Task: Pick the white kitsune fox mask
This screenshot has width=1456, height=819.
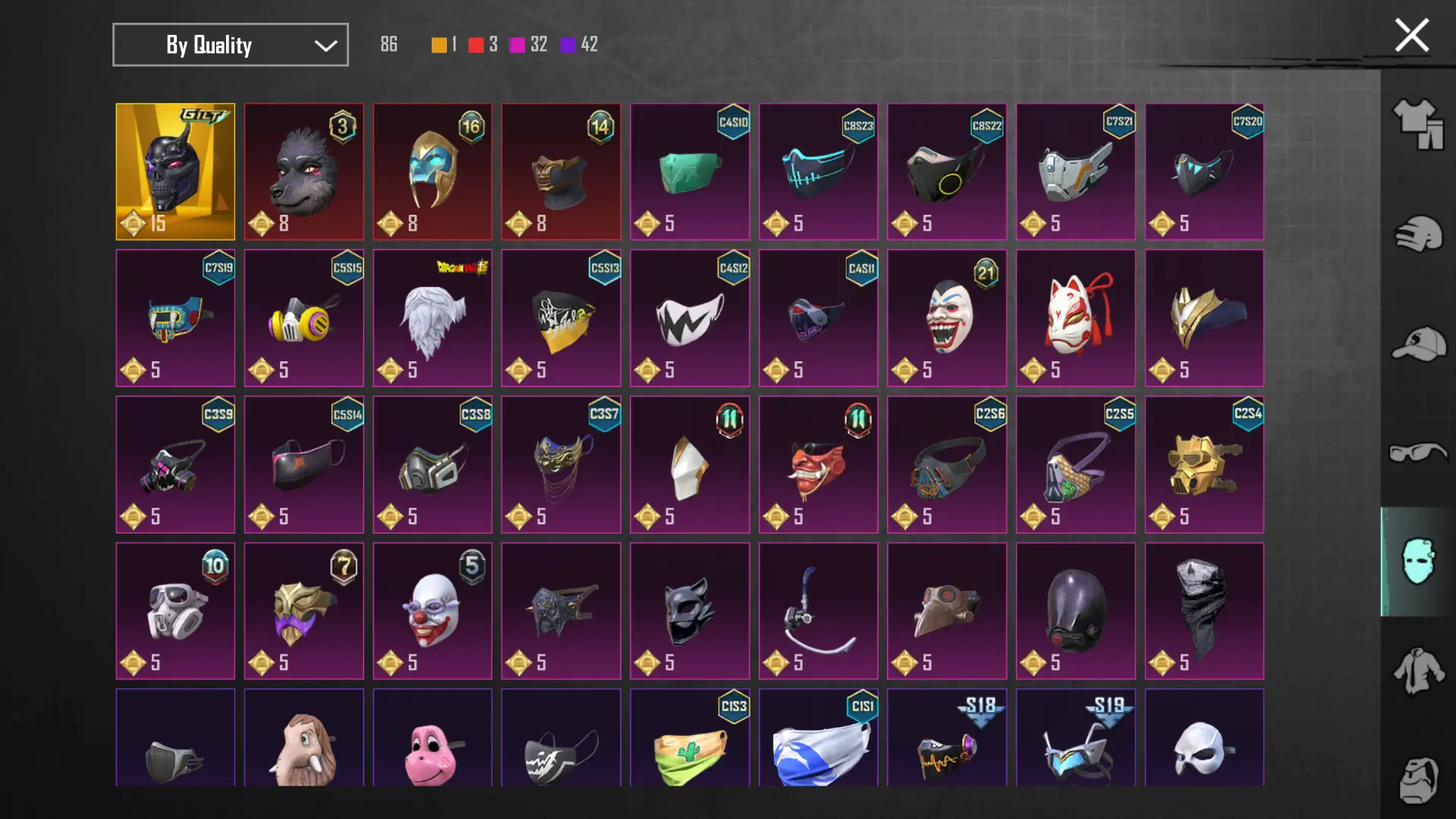Action: 1075,318
